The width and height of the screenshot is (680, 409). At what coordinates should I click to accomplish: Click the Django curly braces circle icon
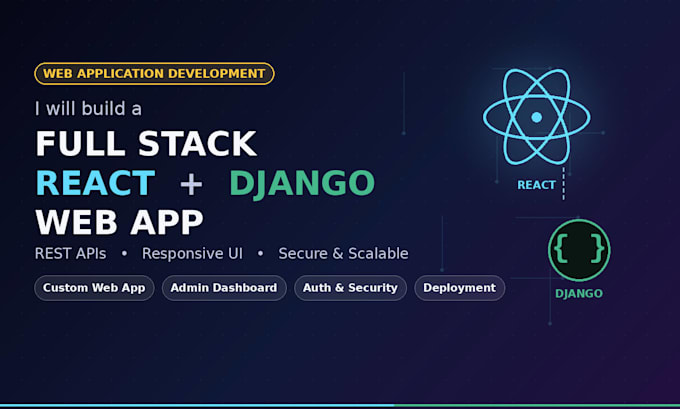(x=579, y=250)
